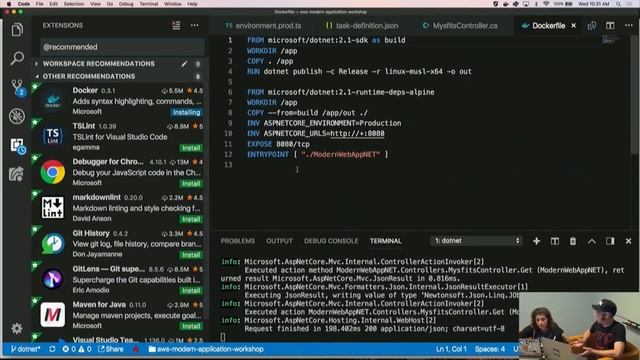Screen dimensions: 640x360
Task: Install the markdownlint extension
Action: [191, 219]
